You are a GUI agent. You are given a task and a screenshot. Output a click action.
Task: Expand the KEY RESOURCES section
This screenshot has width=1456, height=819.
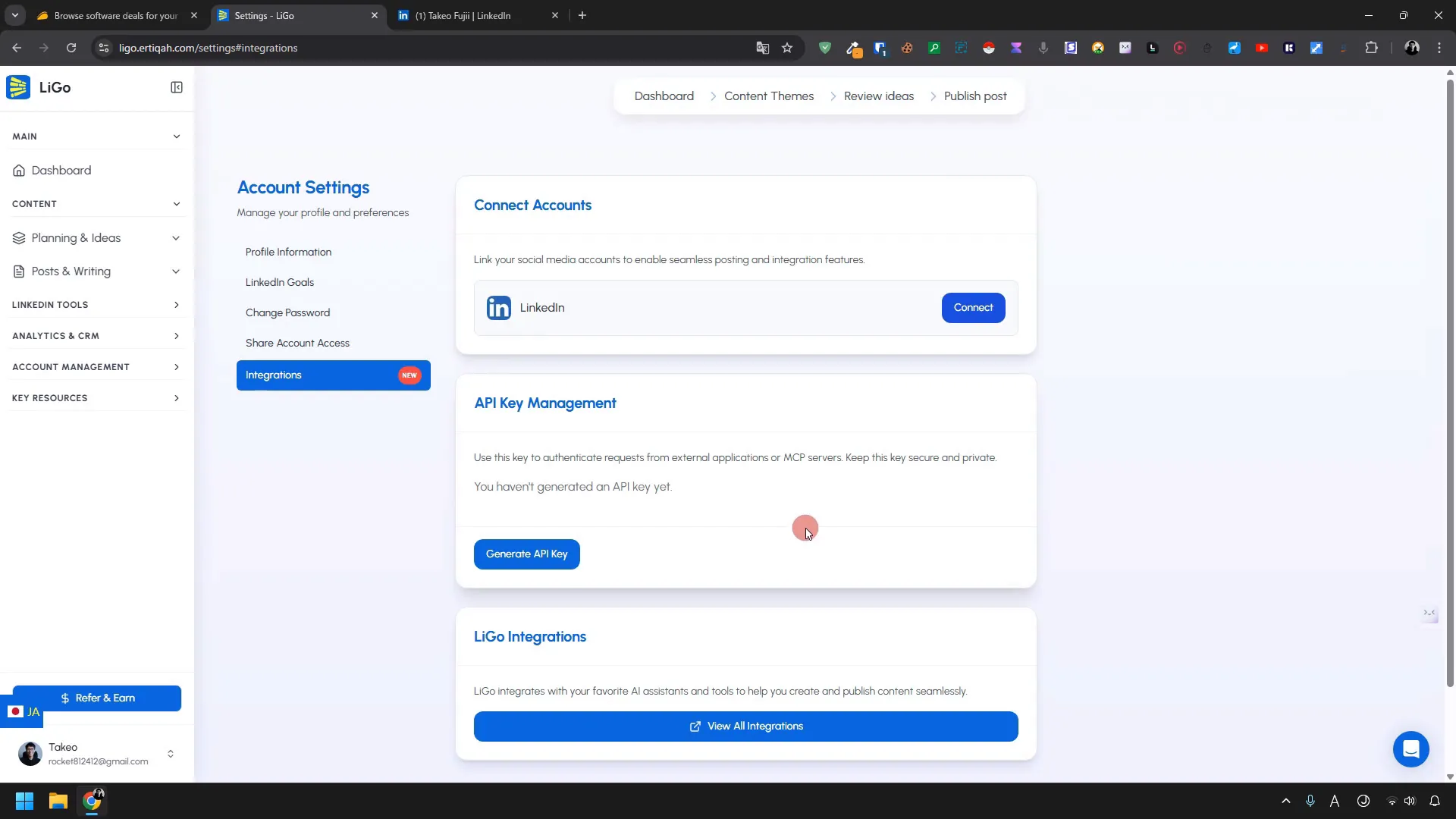pyautogui.click(x=96, y=398)
